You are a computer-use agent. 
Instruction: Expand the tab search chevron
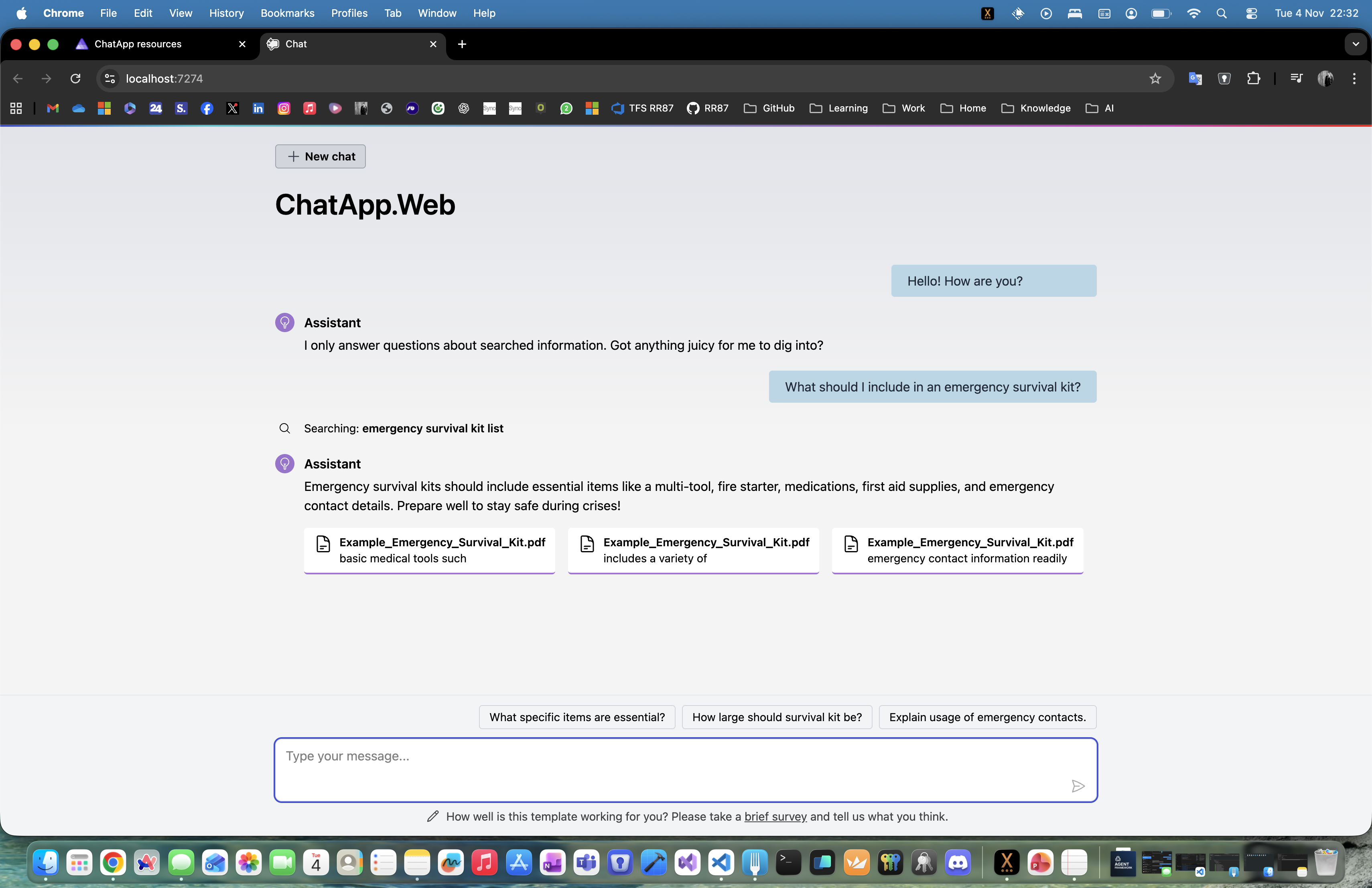coord(1355,44)
